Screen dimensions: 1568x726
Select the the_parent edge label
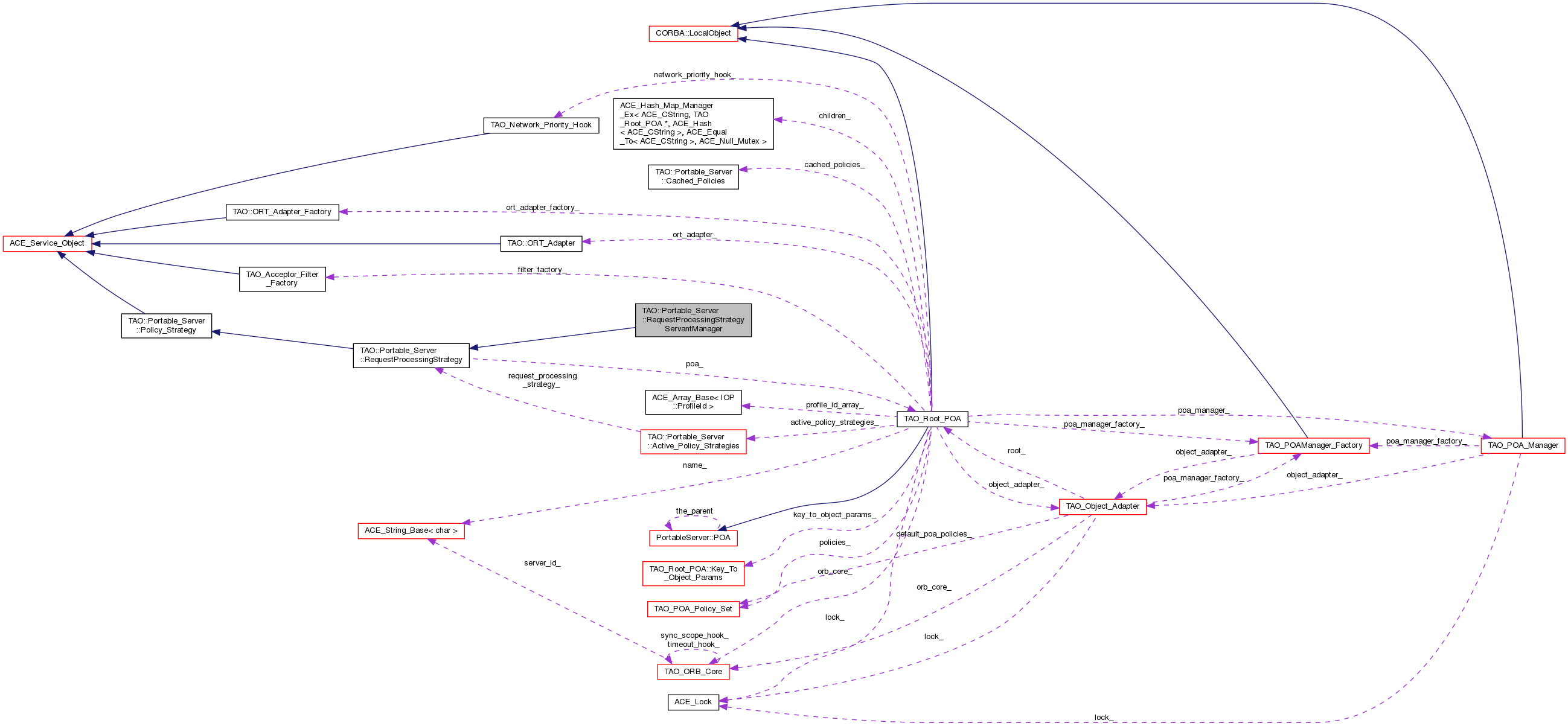694,511
